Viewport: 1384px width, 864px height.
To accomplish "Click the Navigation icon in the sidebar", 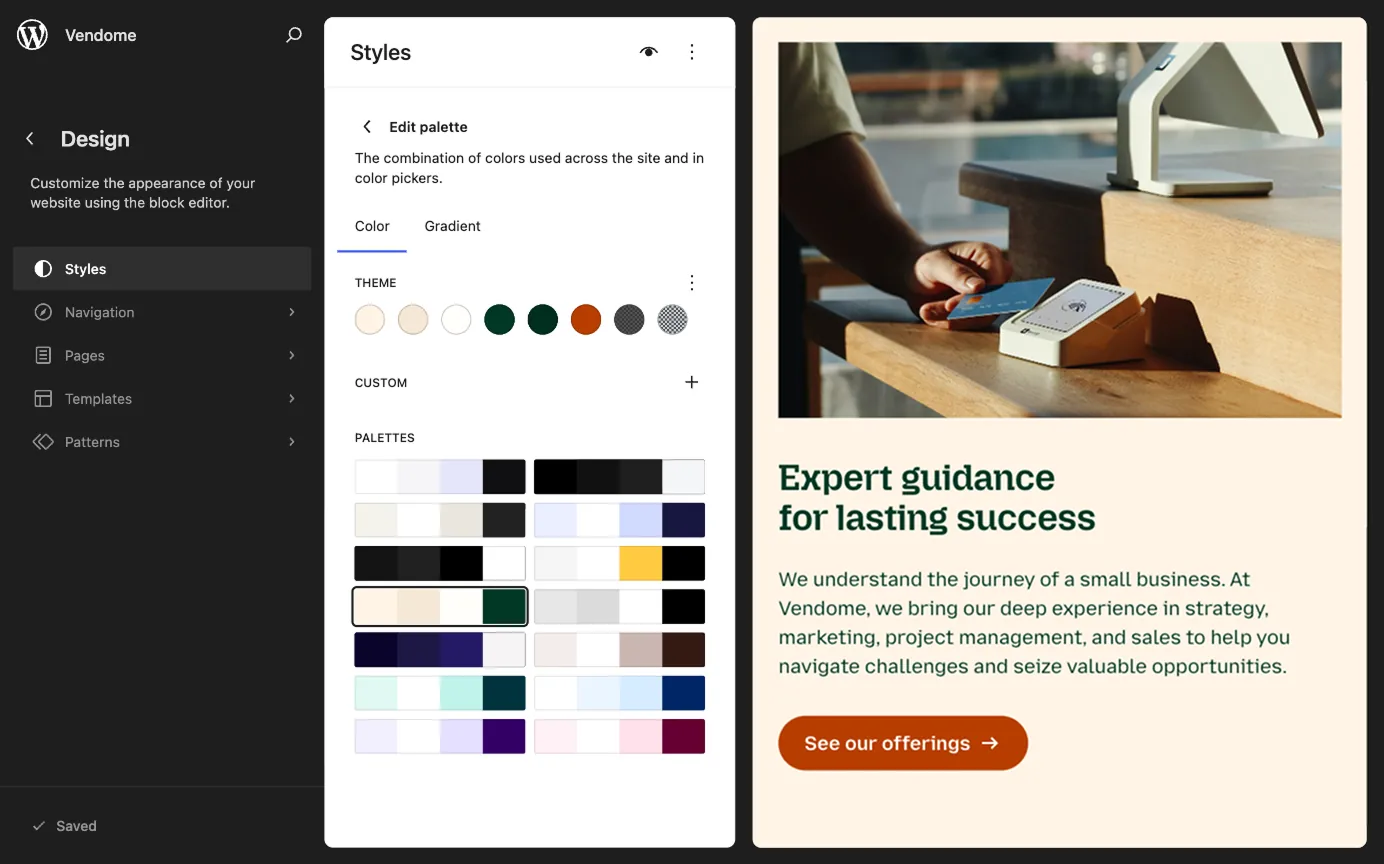I will [x=42, y=312].
